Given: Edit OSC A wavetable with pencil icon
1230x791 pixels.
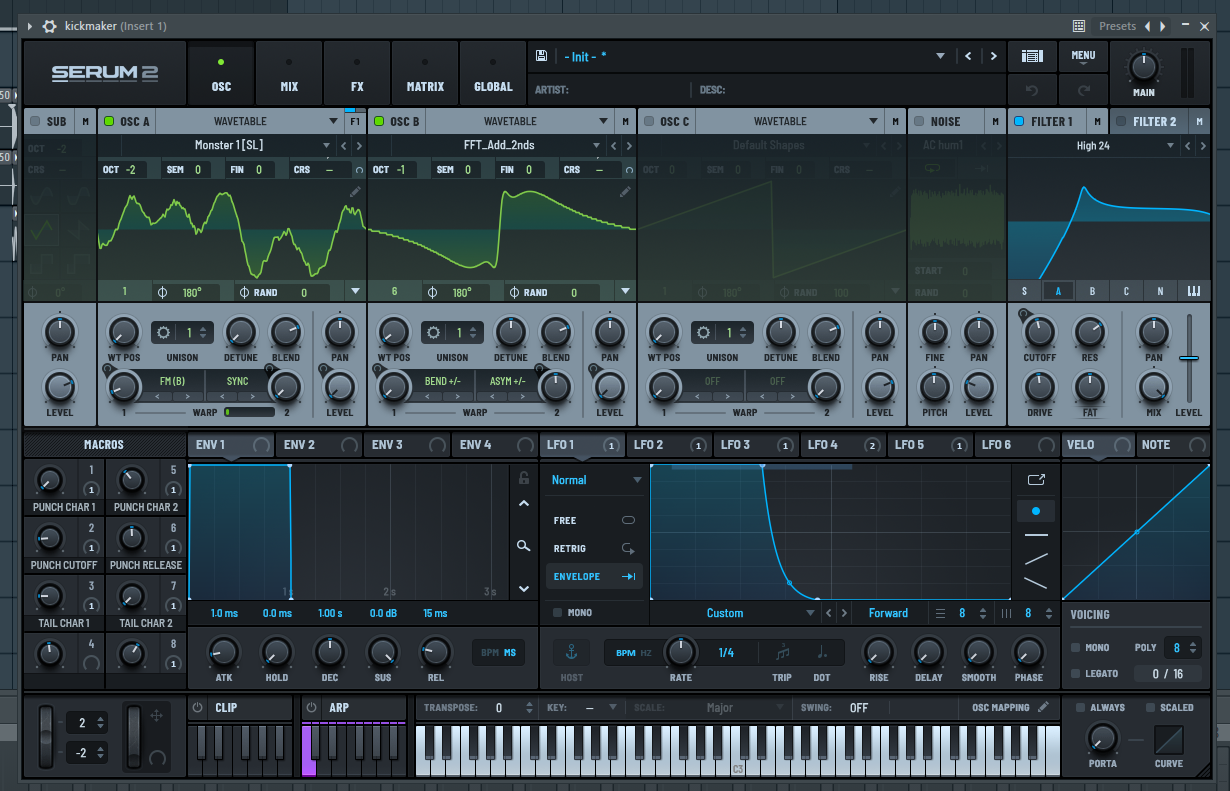Looking at the screenshot, I should (x=355, y=191).
